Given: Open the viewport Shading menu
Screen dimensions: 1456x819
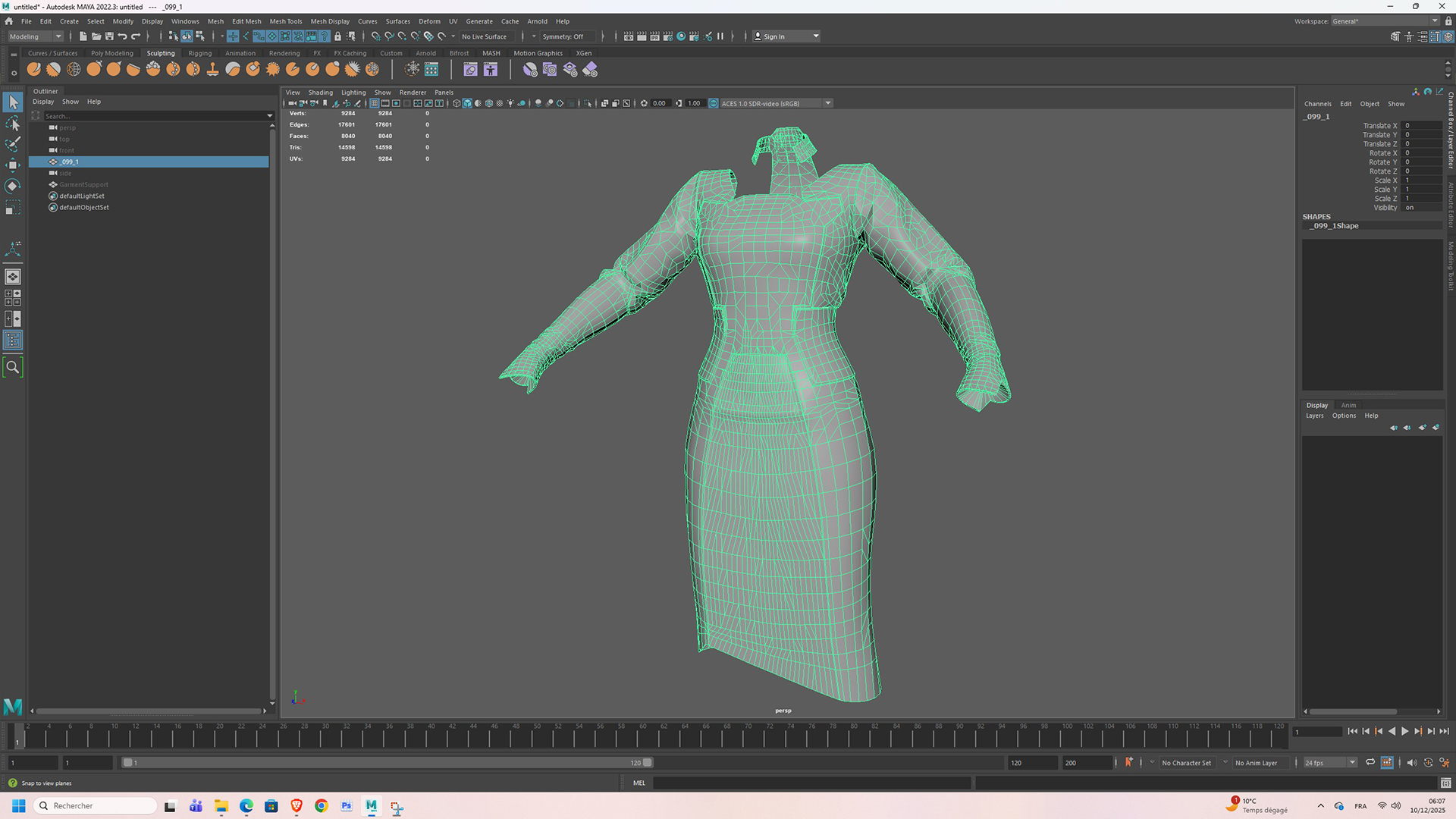Looking at the screenshot, I should (320, 93).
